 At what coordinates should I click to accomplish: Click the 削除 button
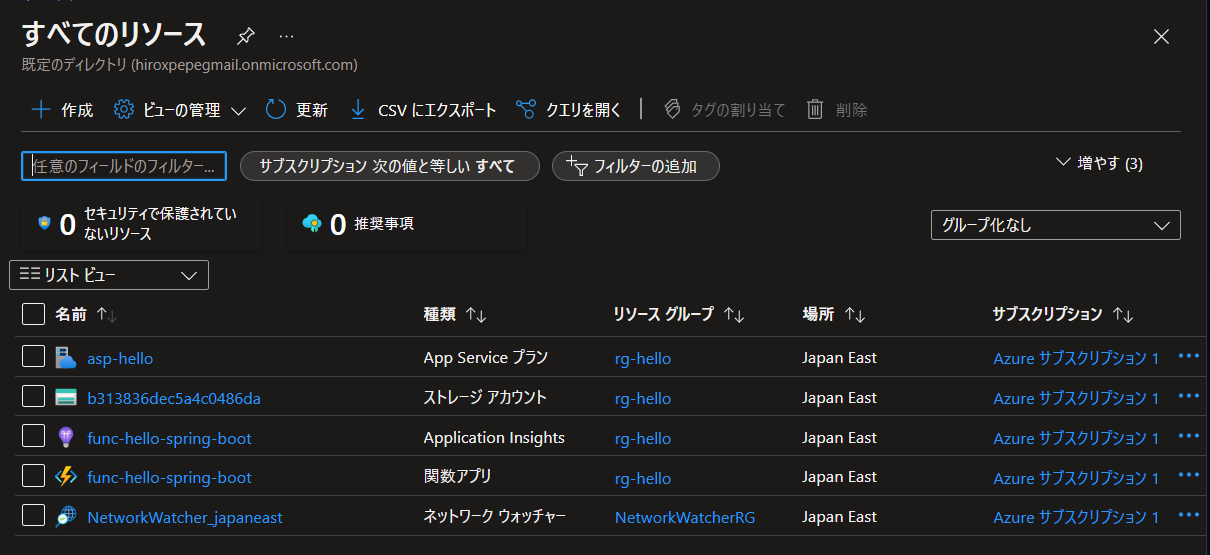(837, 110)
